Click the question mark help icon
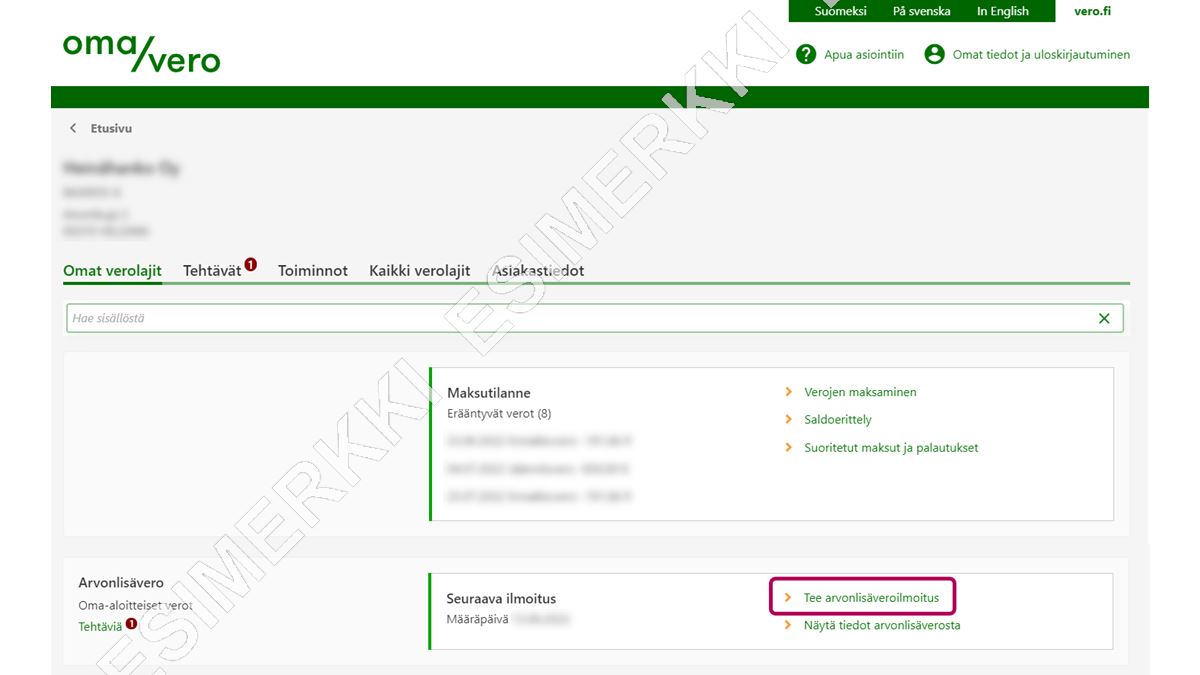The image size is (1200, 675). point(806,54)
